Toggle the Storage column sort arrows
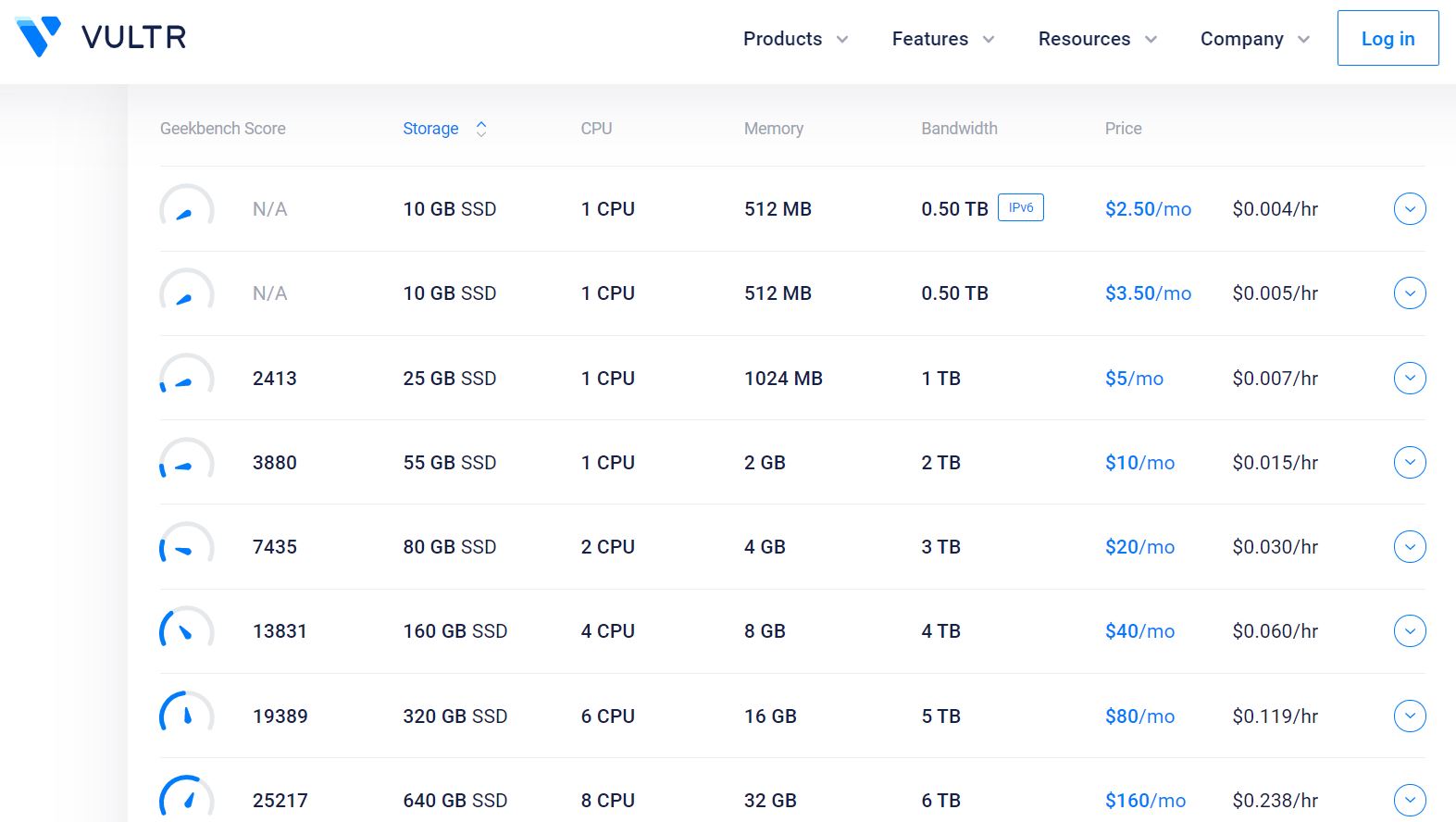Screen dimensions: 1456x822 point(481,129)
